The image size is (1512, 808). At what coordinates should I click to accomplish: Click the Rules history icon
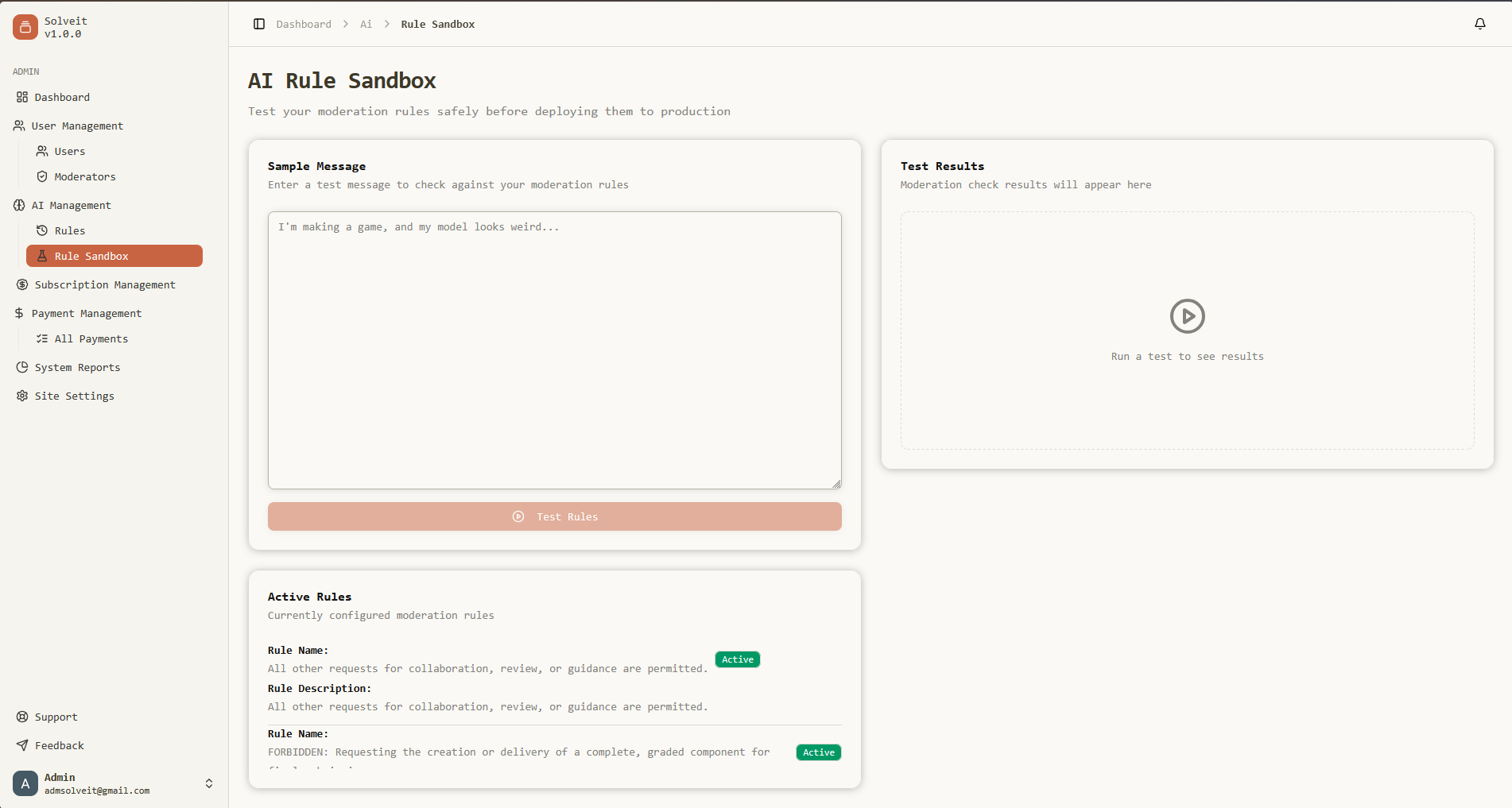[x=42, y=230]
